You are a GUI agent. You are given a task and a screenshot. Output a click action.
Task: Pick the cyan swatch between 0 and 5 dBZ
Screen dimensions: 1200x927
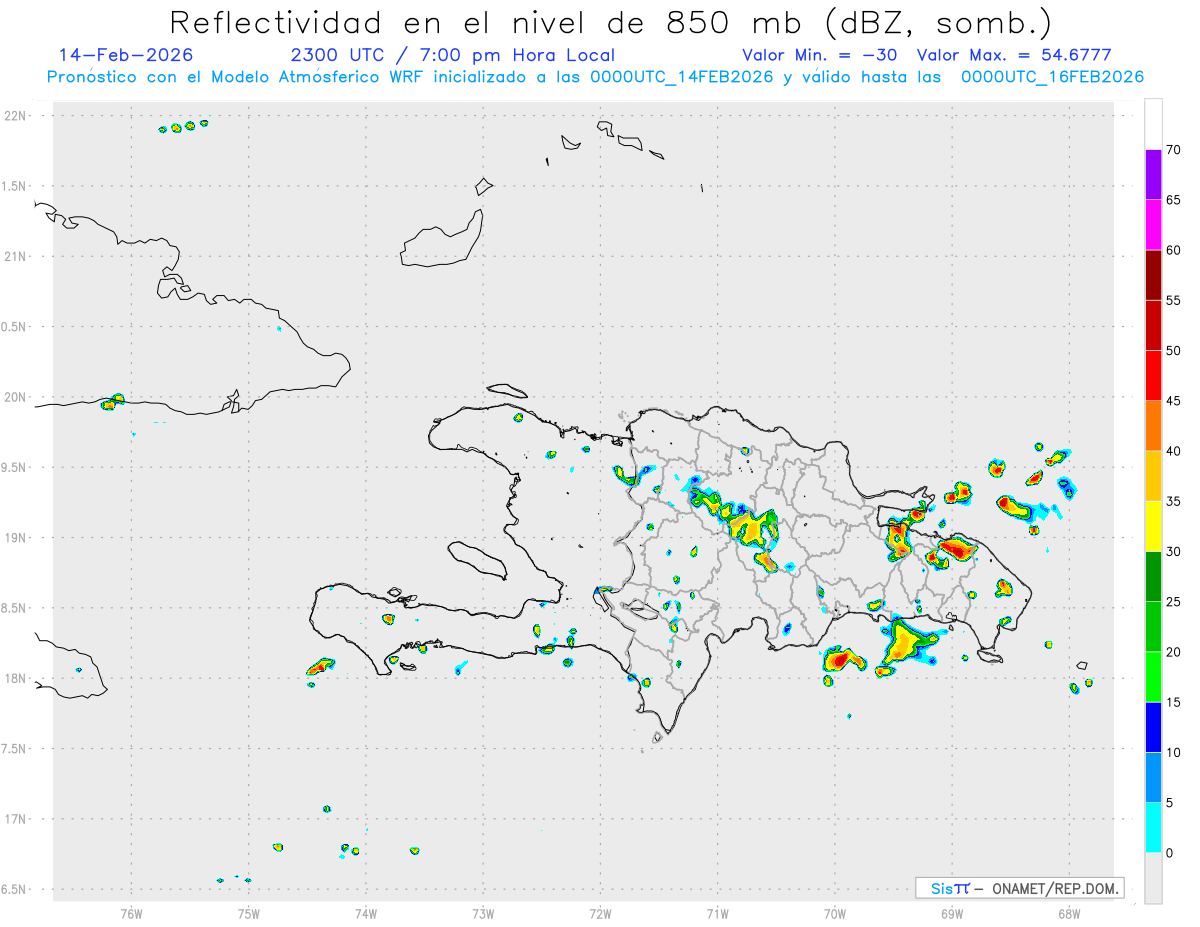coord(1153,828)
